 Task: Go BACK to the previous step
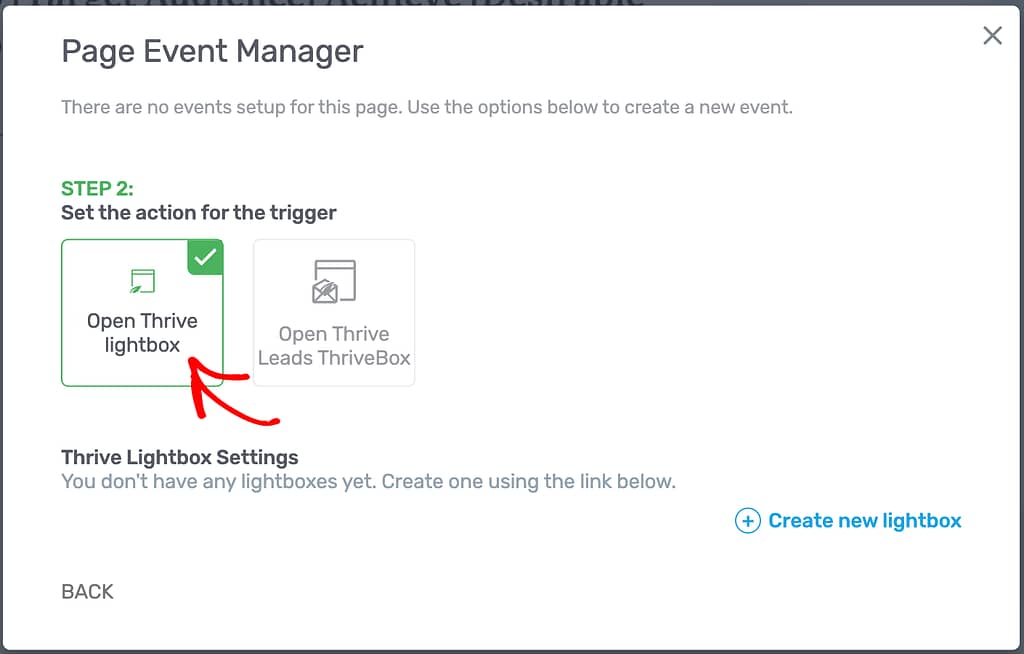(x=88, y=591)
